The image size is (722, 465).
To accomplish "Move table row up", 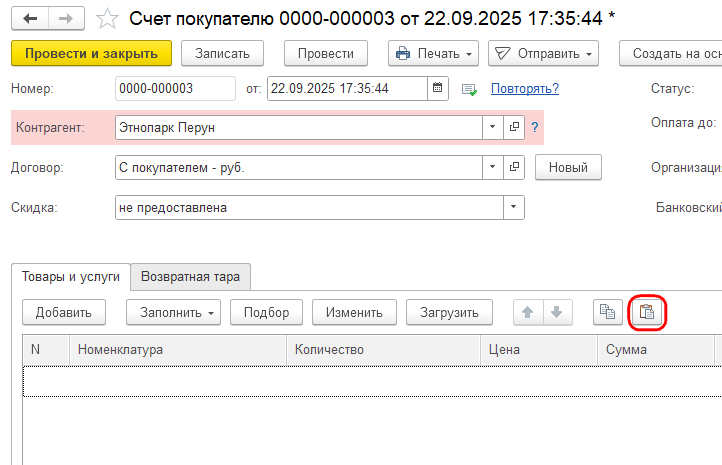I will tap(528, 312).
